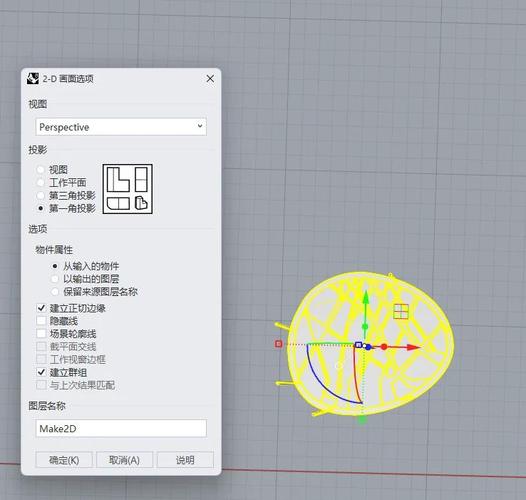Viewport: 526px width, 500px height.
Task: Click the green Y-axis gumball arrow
Action: (x=366, y=298)
